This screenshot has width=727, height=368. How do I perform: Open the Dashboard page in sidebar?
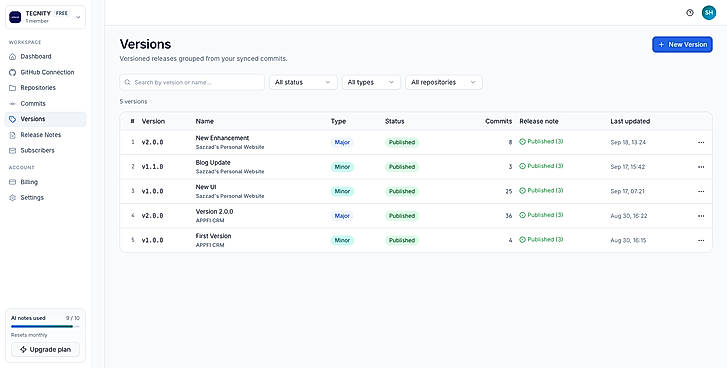36,57
